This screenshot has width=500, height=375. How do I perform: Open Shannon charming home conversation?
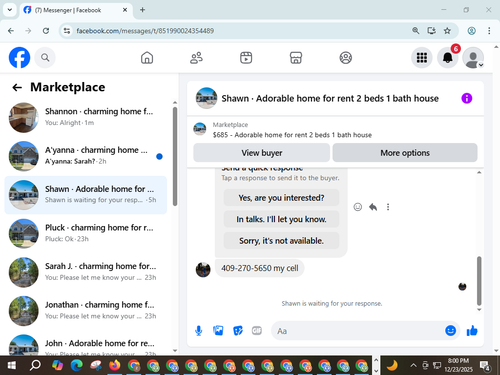click(86, 117)
